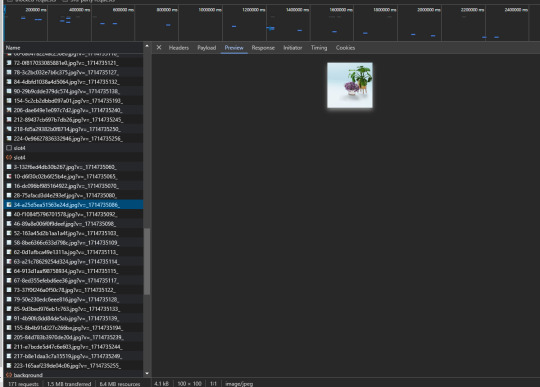Click the image icon beside the 58- request
Image resolution: width=540 pixels, height=387 pixels.
pos(9,243)
